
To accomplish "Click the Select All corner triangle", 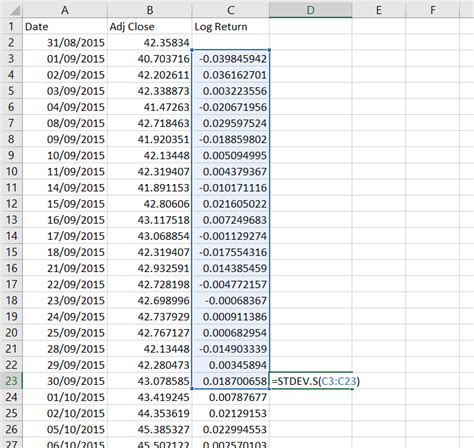I will tap(14, 11).
